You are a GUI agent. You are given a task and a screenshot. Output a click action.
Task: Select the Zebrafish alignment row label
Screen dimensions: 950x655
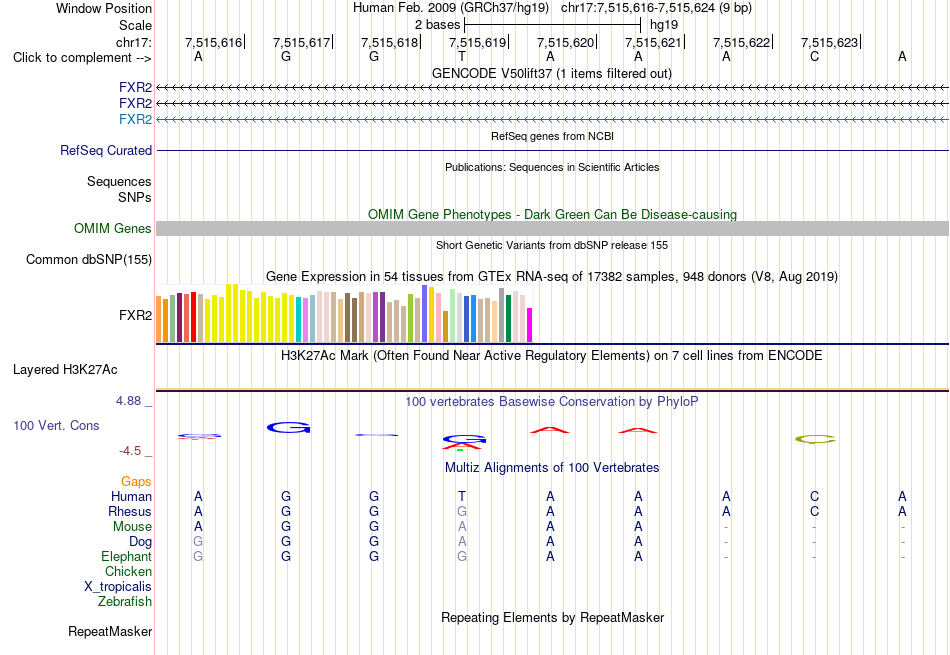tap(125, 601)
